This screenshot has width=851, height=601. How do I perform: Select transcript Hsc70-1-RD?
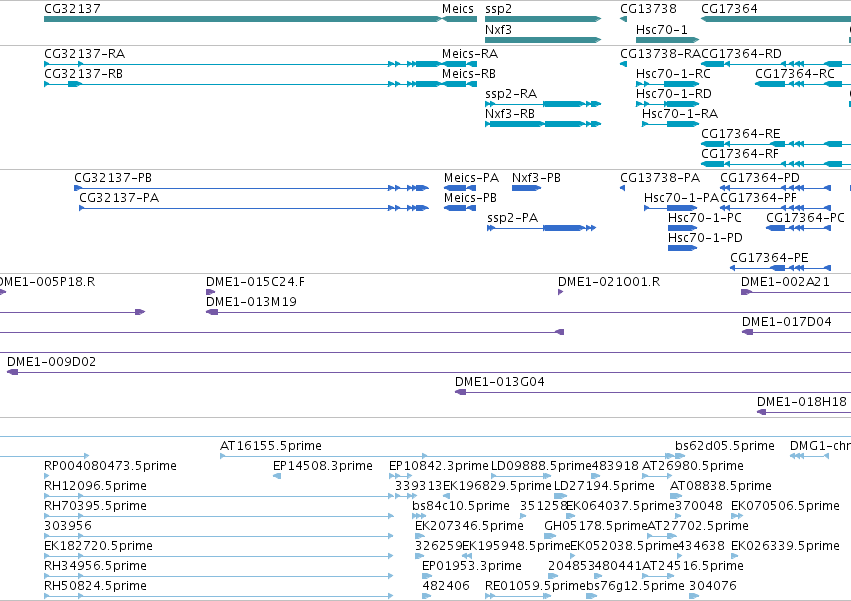[x=673, y=94]
